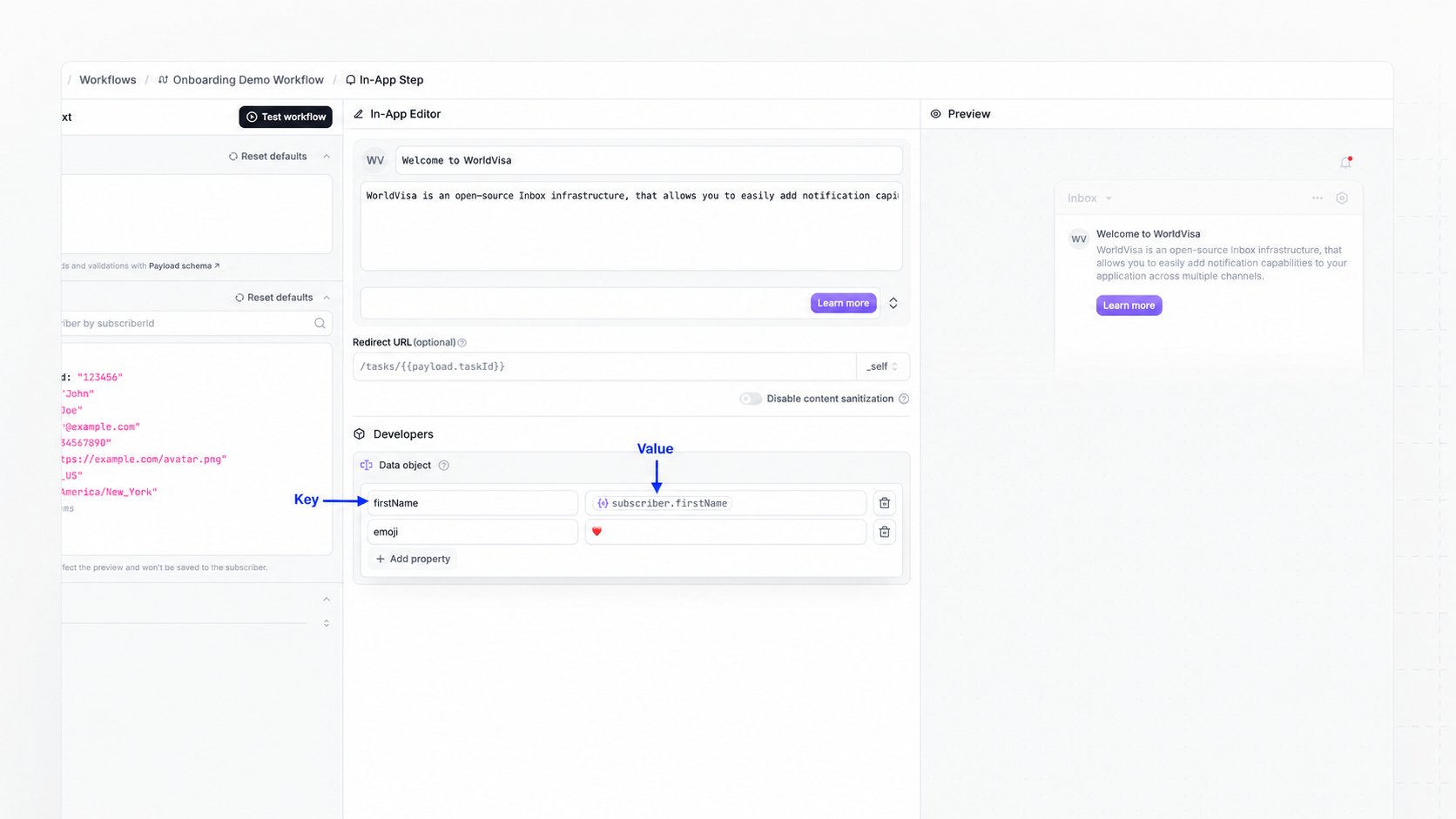The width and height of the screenshot is (1456, 819).
Task: Click the firstName key field
Action: point(473,503)
